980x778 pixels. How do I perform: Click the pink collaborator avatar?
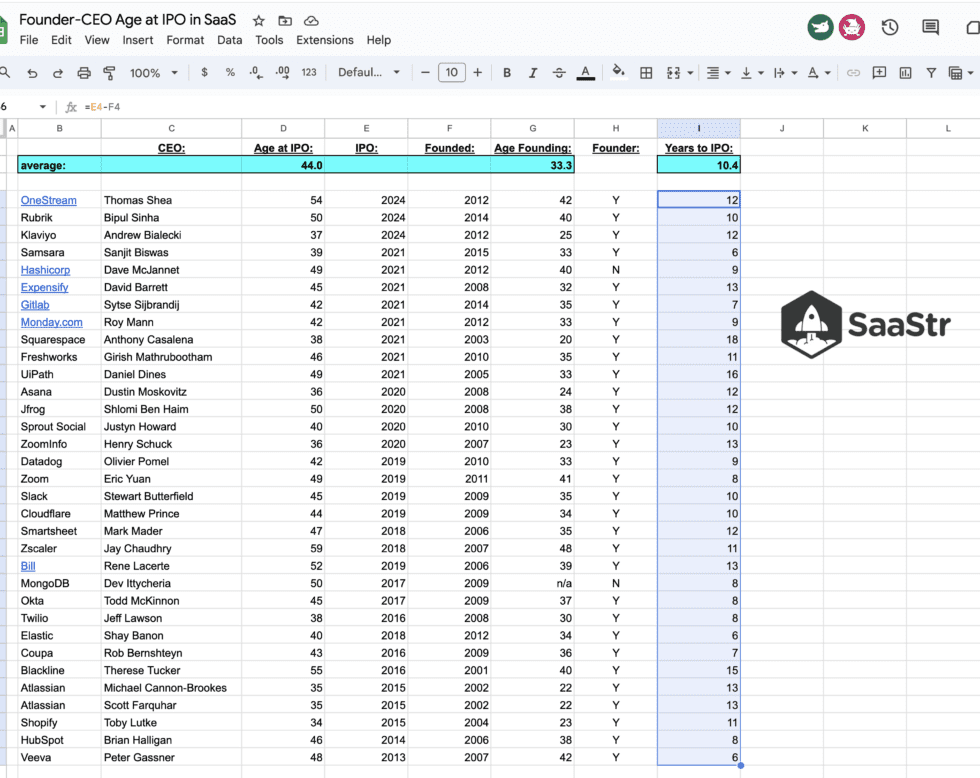(851, 27)
